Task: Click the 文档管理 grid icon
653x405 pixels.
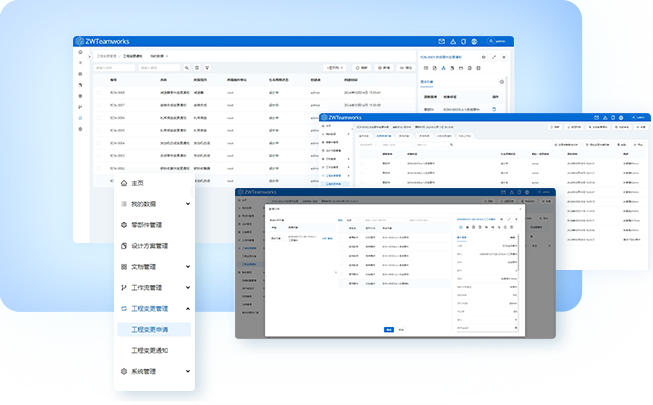Action: tap(122, 267)
